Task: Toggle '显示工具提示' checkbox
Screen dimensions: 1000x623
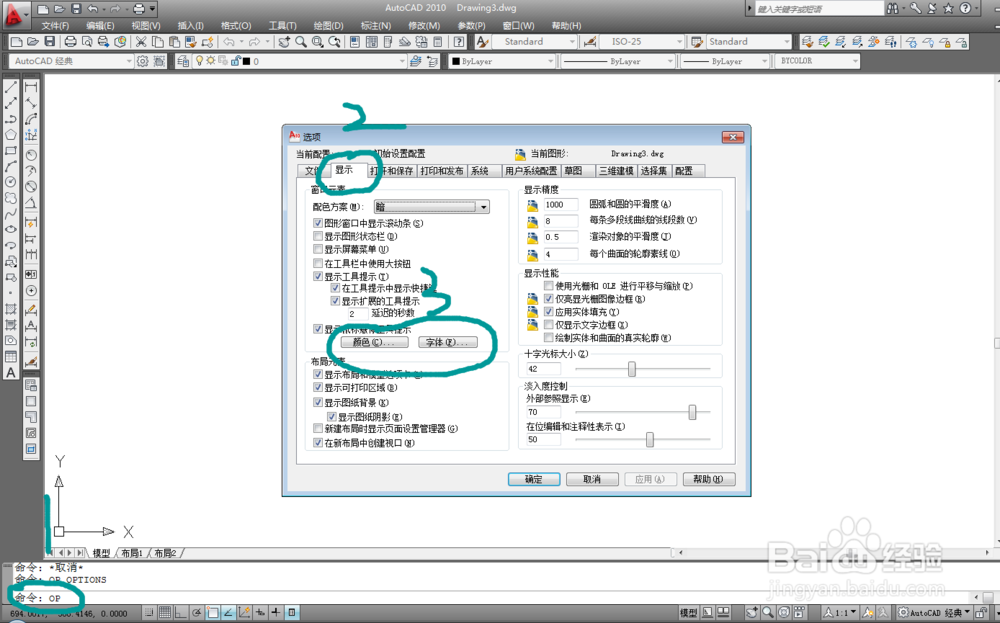Action: (318, 277)
